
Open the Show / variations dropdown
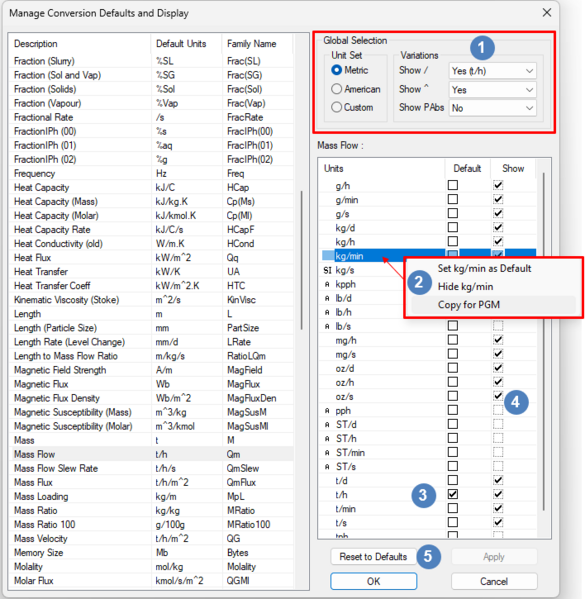point(492,71)
